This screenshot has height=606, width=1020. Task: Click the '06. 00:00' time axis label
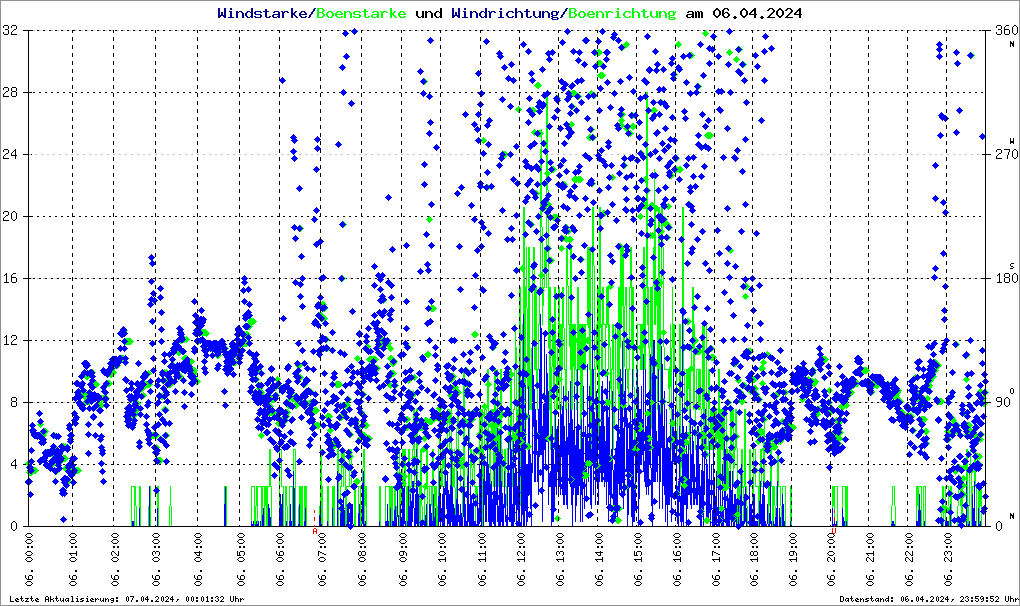pyautogui.click(x=30, y=559)
